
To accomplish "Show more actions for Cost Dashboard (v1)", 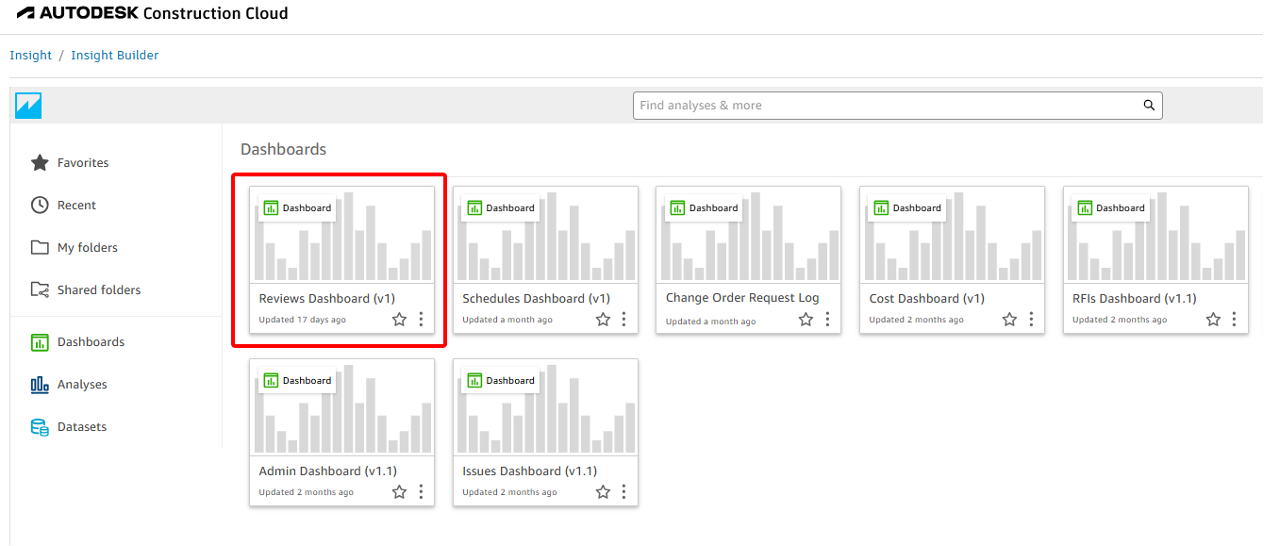I will 1031,319.
